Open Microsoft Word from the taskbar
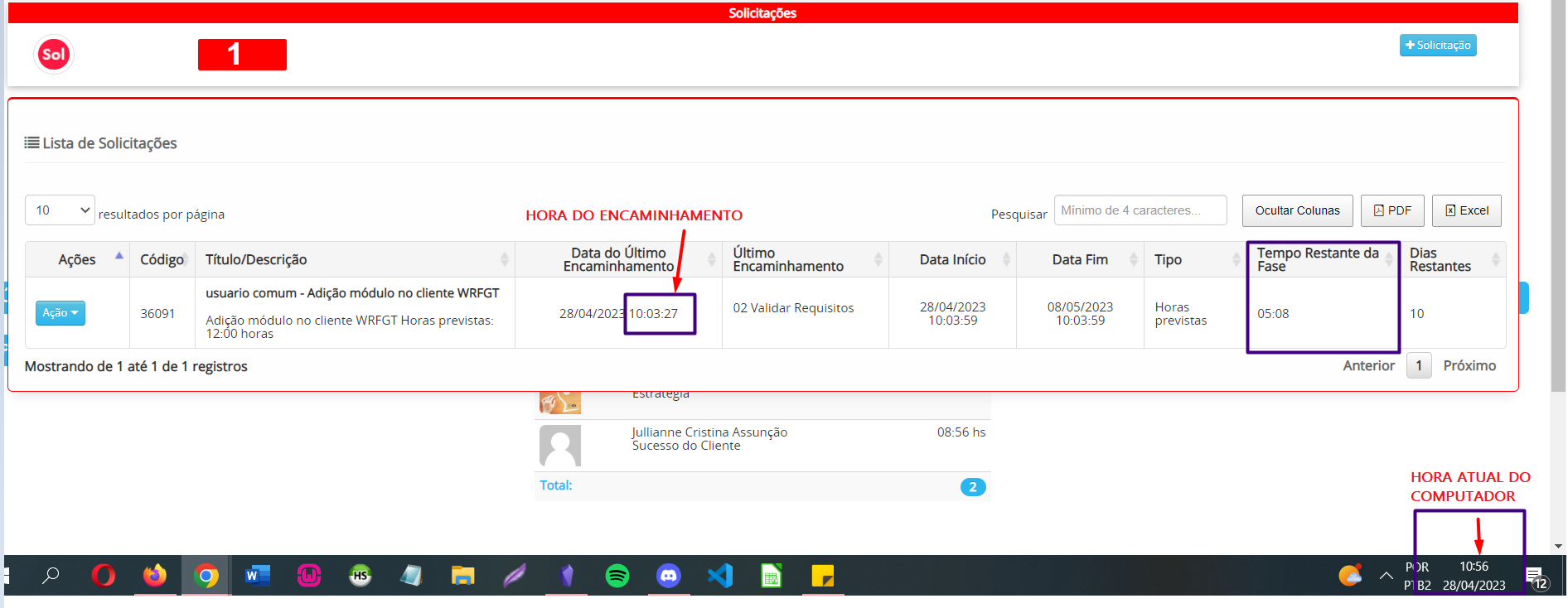1568x608 pixels. [x=258, y=575]
